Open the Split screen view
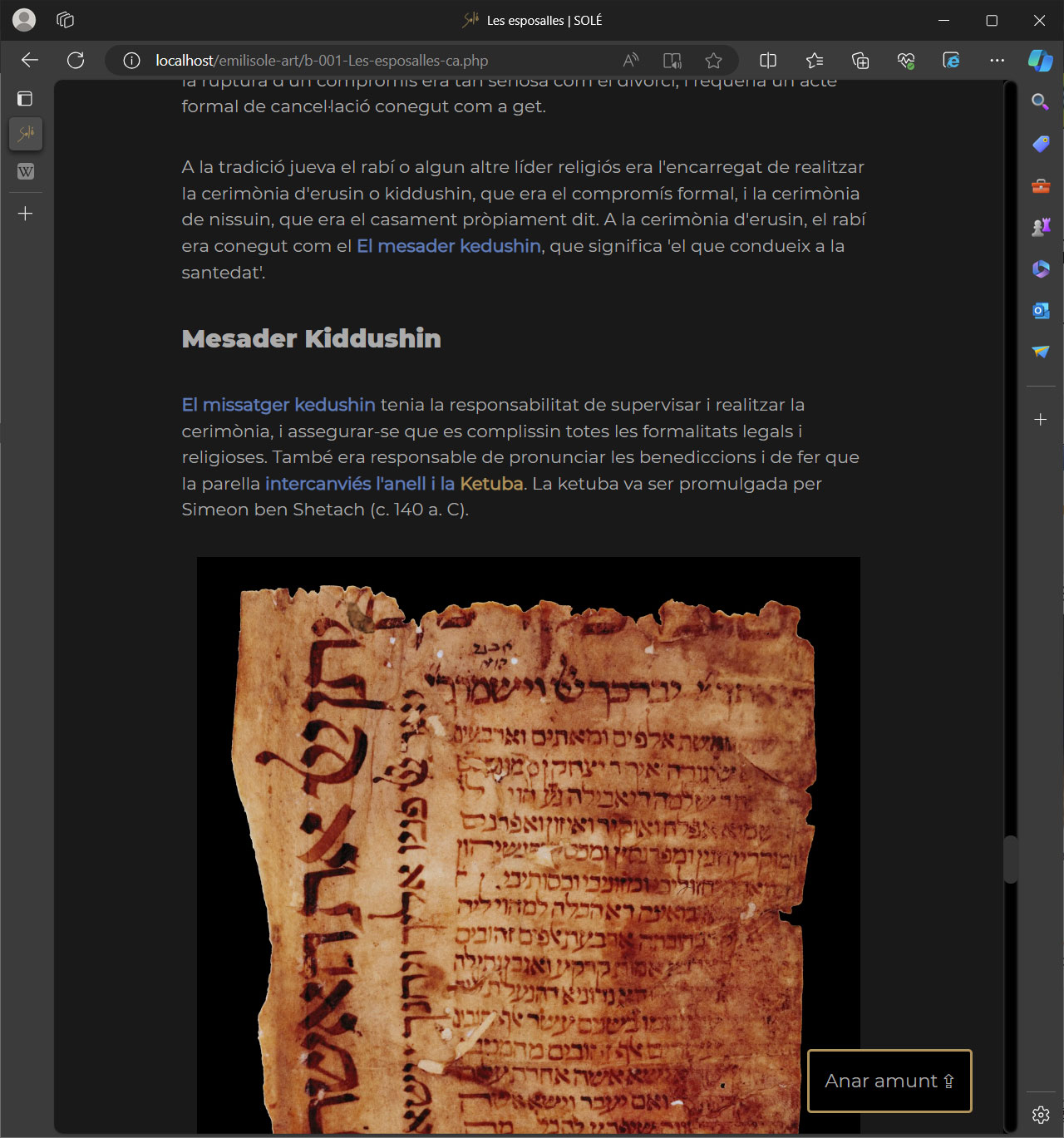This screenshot has height=1138, width=1064. (x=768, y=60)
